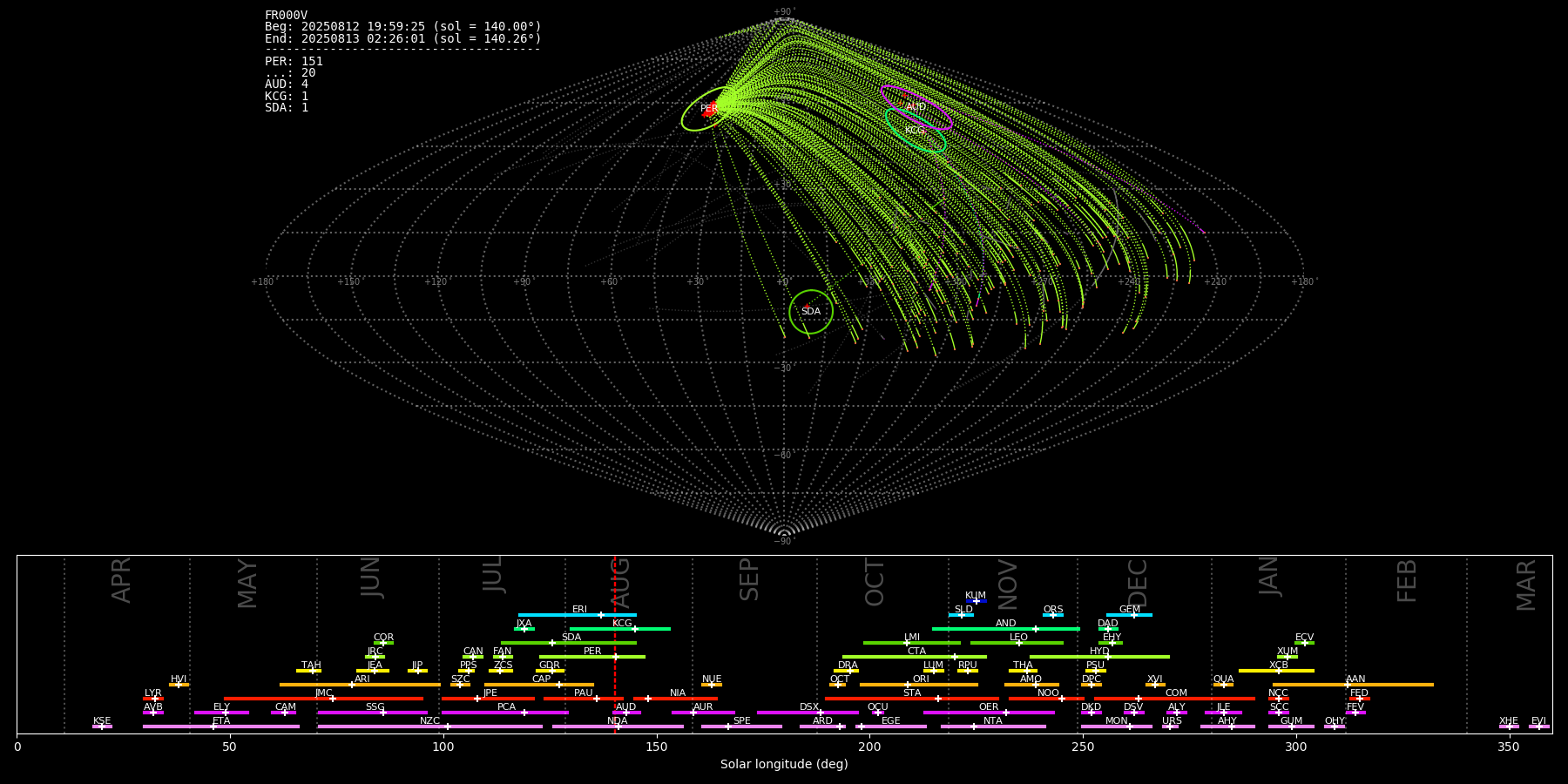The image size is (1568, 784).
Task: Click the '...: 20' sporadic count line
Action: (x=290, y=73)
